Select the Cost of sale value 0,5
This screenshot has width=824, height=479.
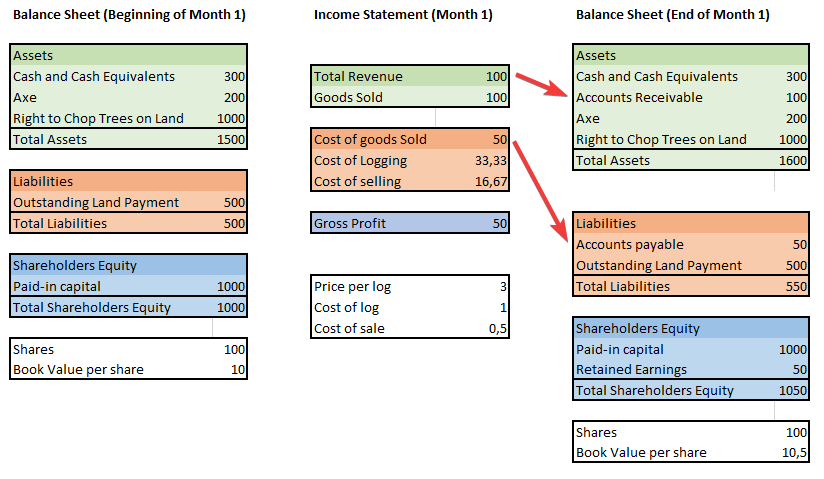(498, 329)
